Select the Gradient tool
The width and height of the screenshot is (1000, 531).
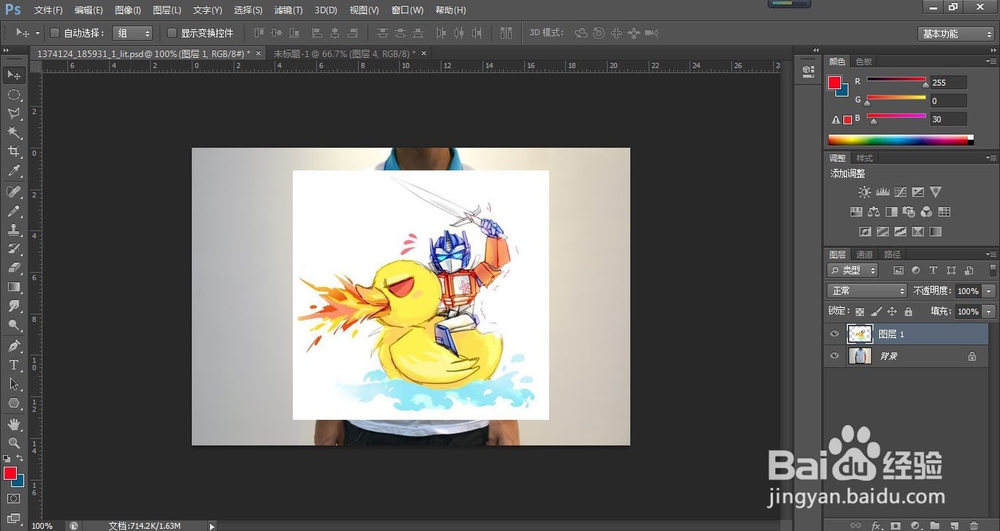pyautogui.click(x=13, y=287)
